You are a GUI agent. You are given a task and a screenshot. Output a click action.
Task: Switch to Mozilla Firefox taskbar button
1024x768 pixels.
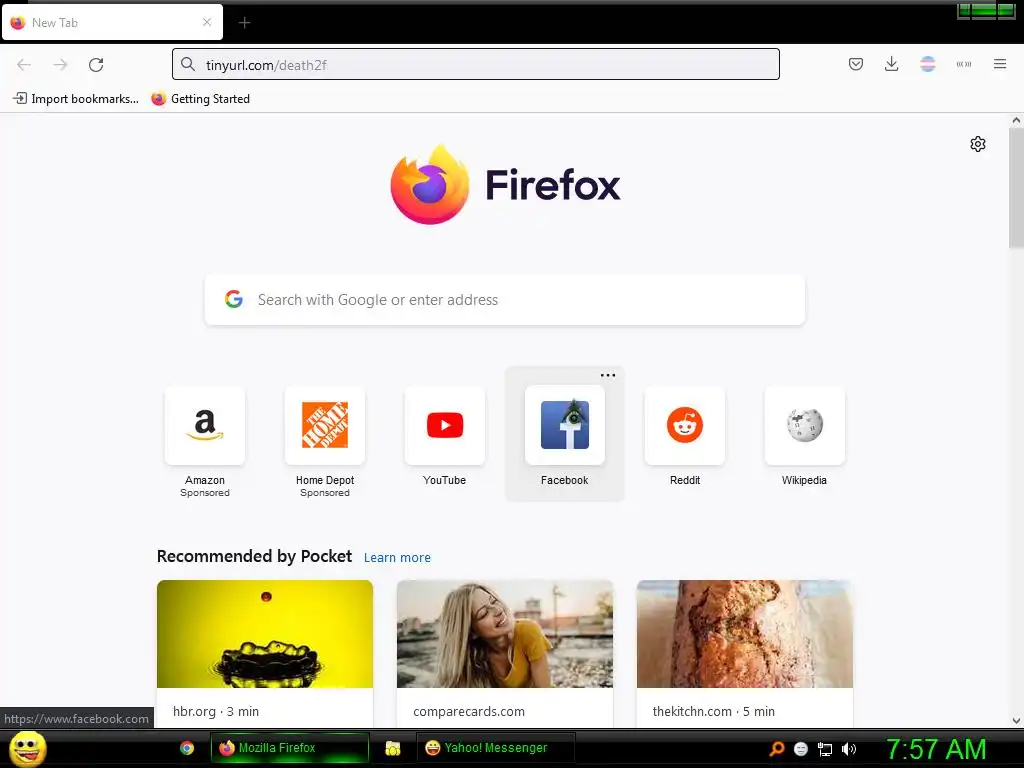point(290,748)
